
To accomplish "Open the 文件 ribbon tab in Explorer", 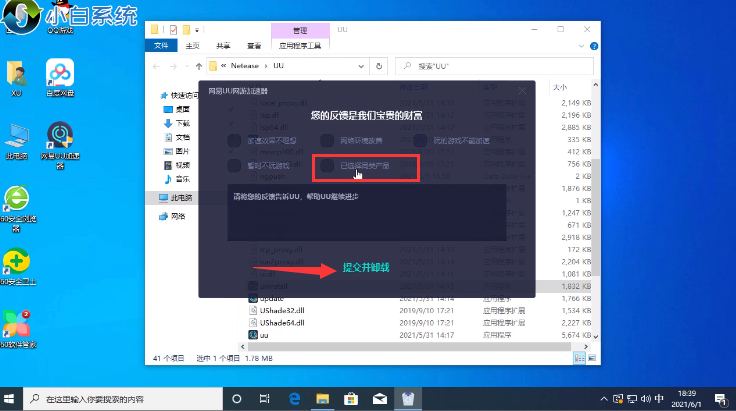I will point(161,46).
